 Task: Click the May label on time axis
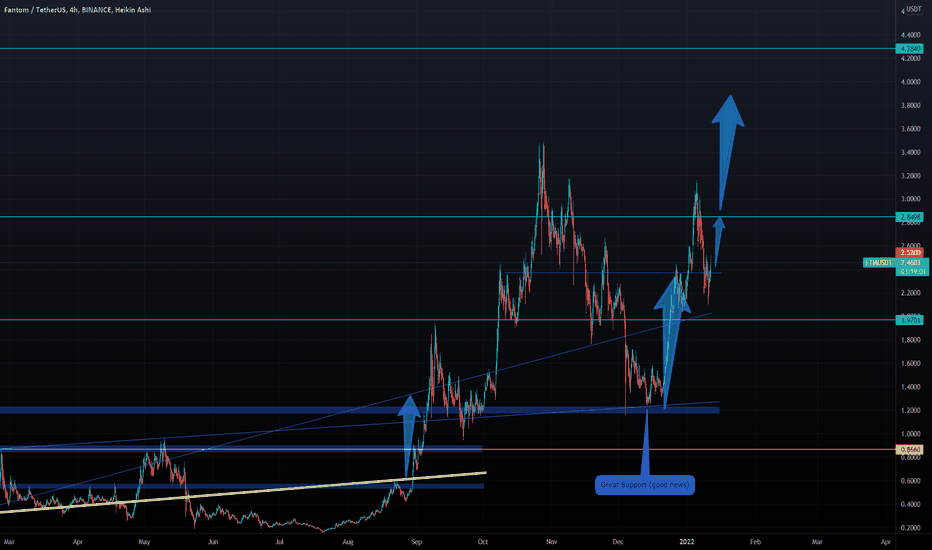(144, 542)
